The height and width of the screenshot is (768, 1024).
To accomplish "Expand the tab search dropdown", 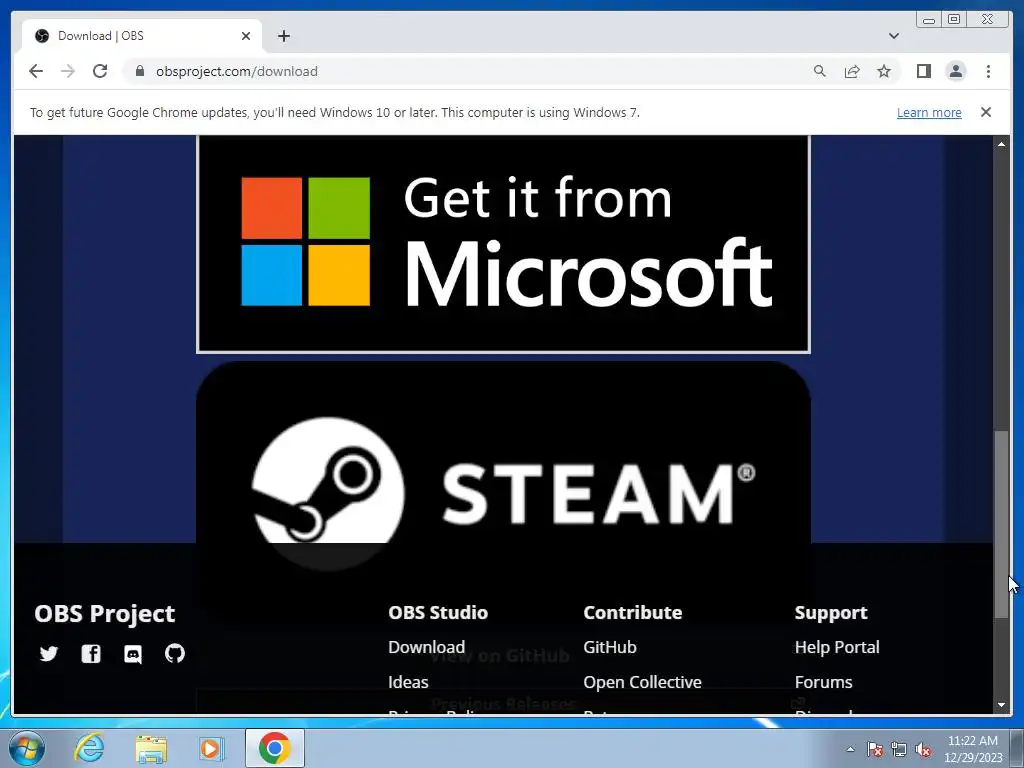I will (894, 36).
